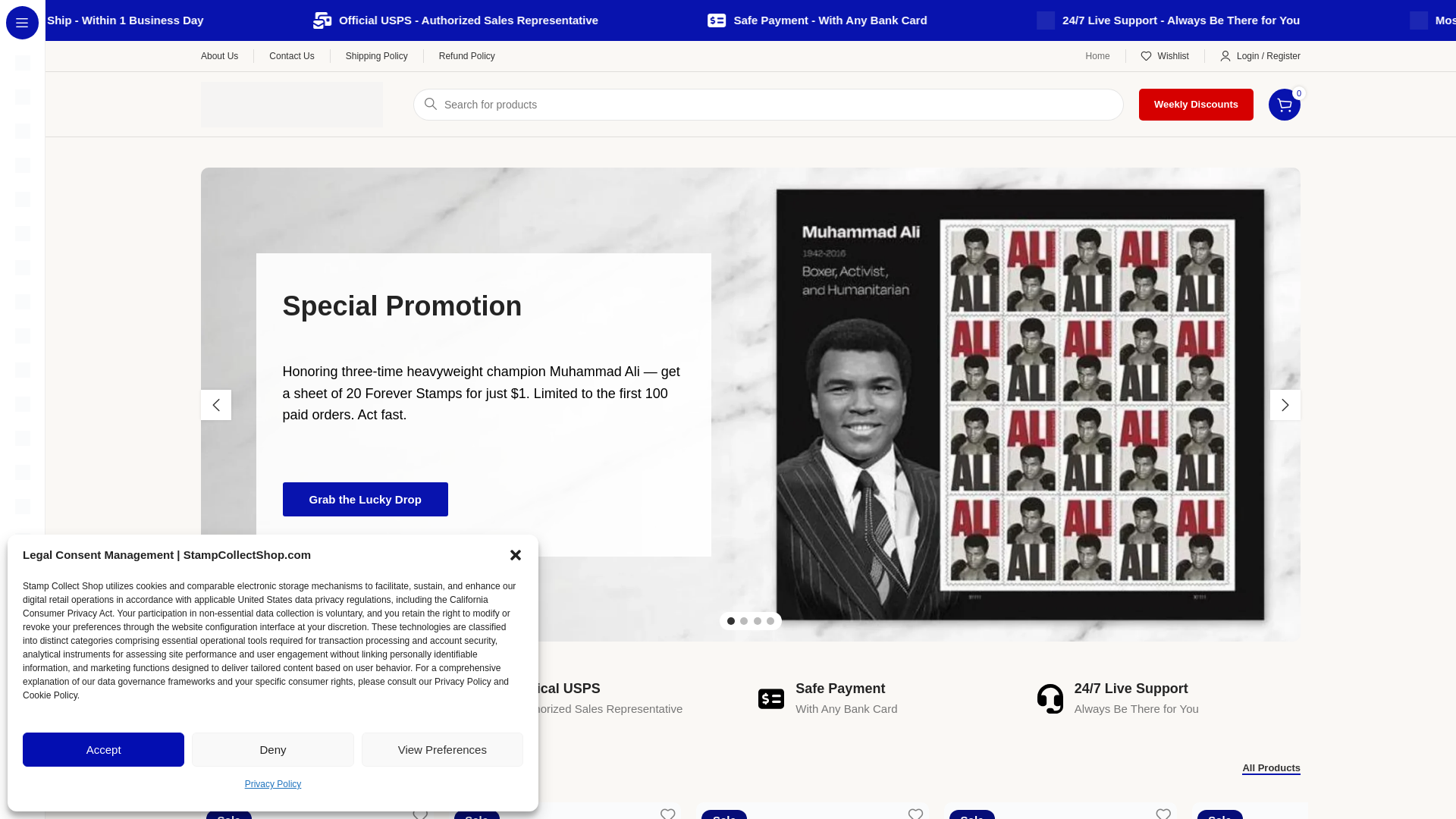Select the fourth slider dot
This screenshot has height=819, width=1456.
(770, 621)
